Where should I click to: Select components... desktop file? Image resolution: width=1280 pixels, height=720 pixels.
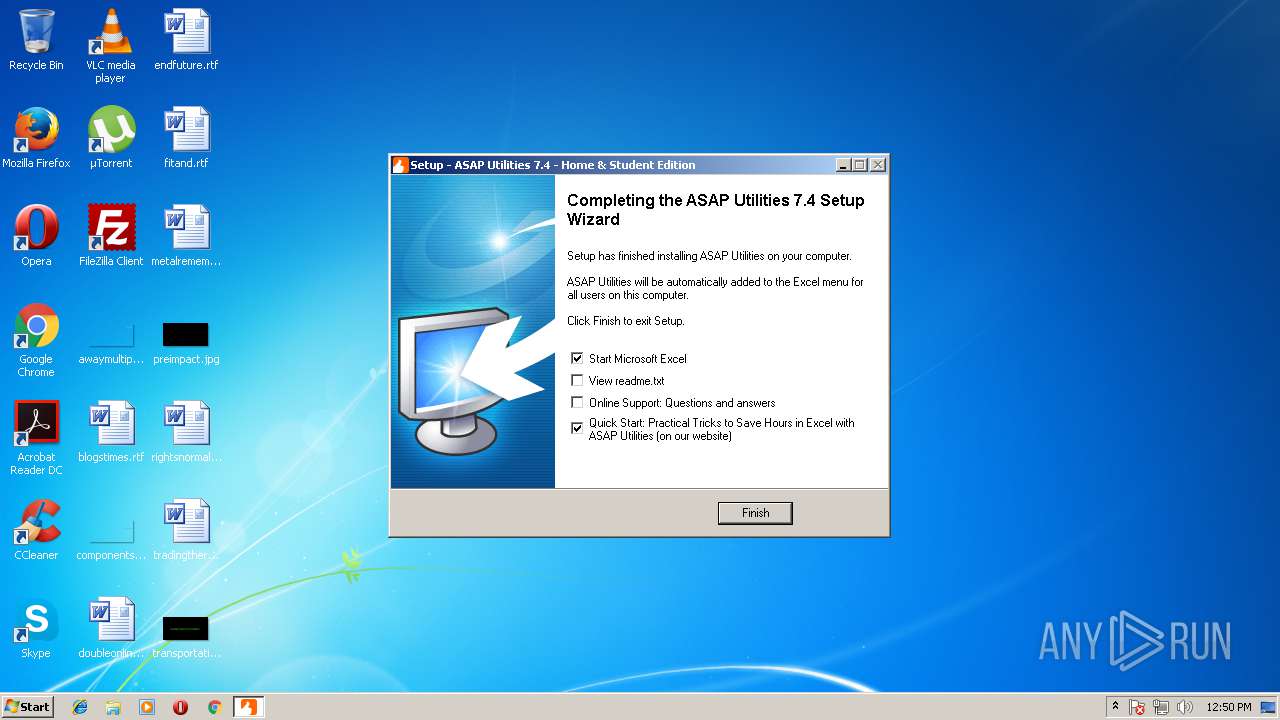(x=110, y=537)
